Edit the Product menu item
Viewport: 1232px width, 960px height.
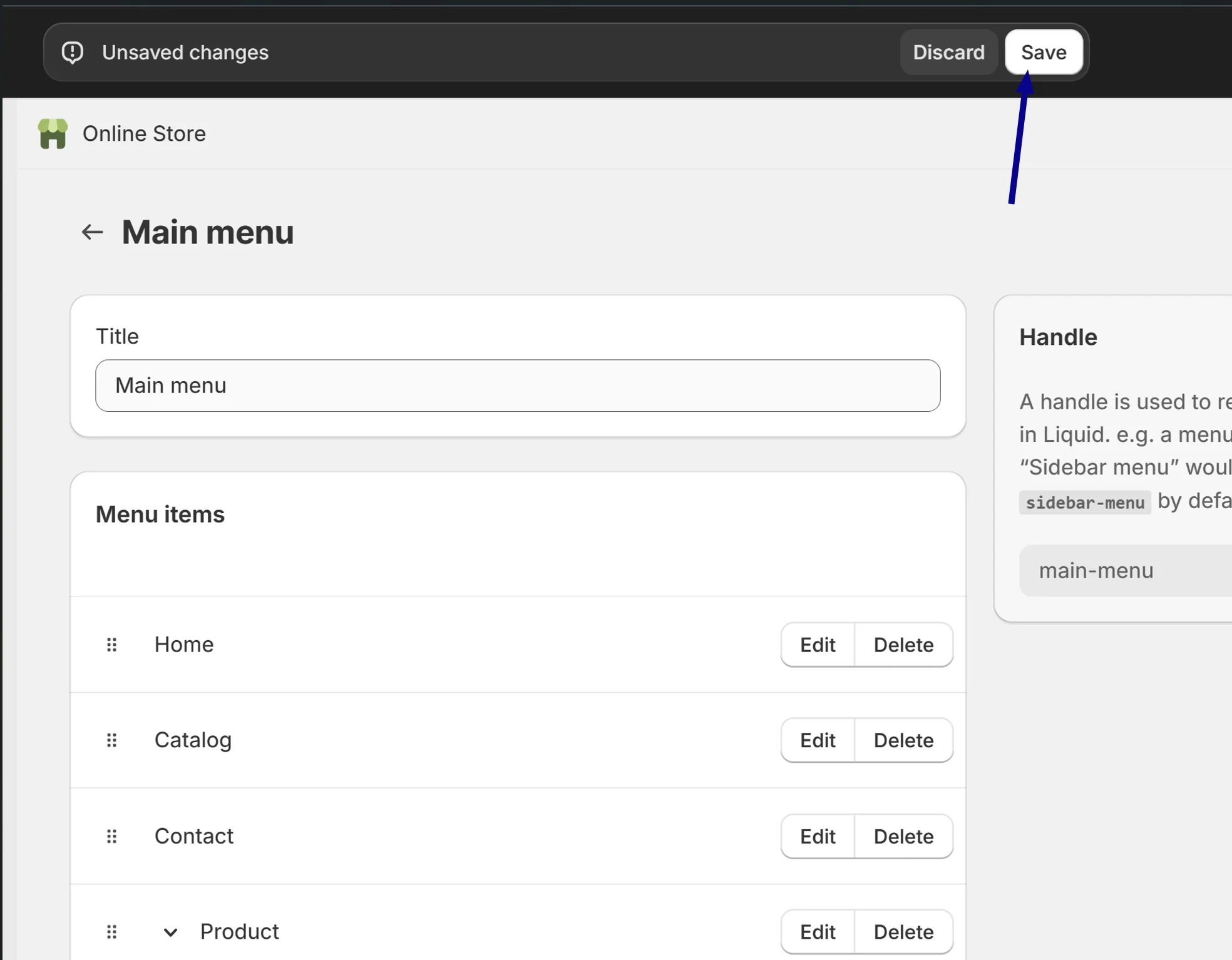tap(818, 932)
